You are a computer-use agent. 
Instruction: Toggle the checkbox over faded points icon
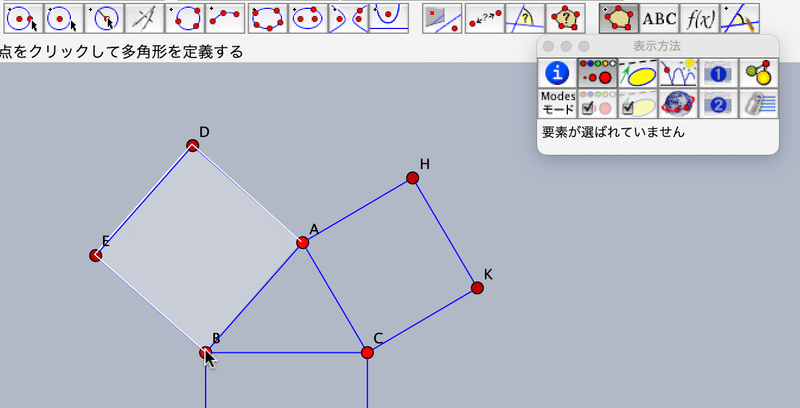(x=597, y=104)
